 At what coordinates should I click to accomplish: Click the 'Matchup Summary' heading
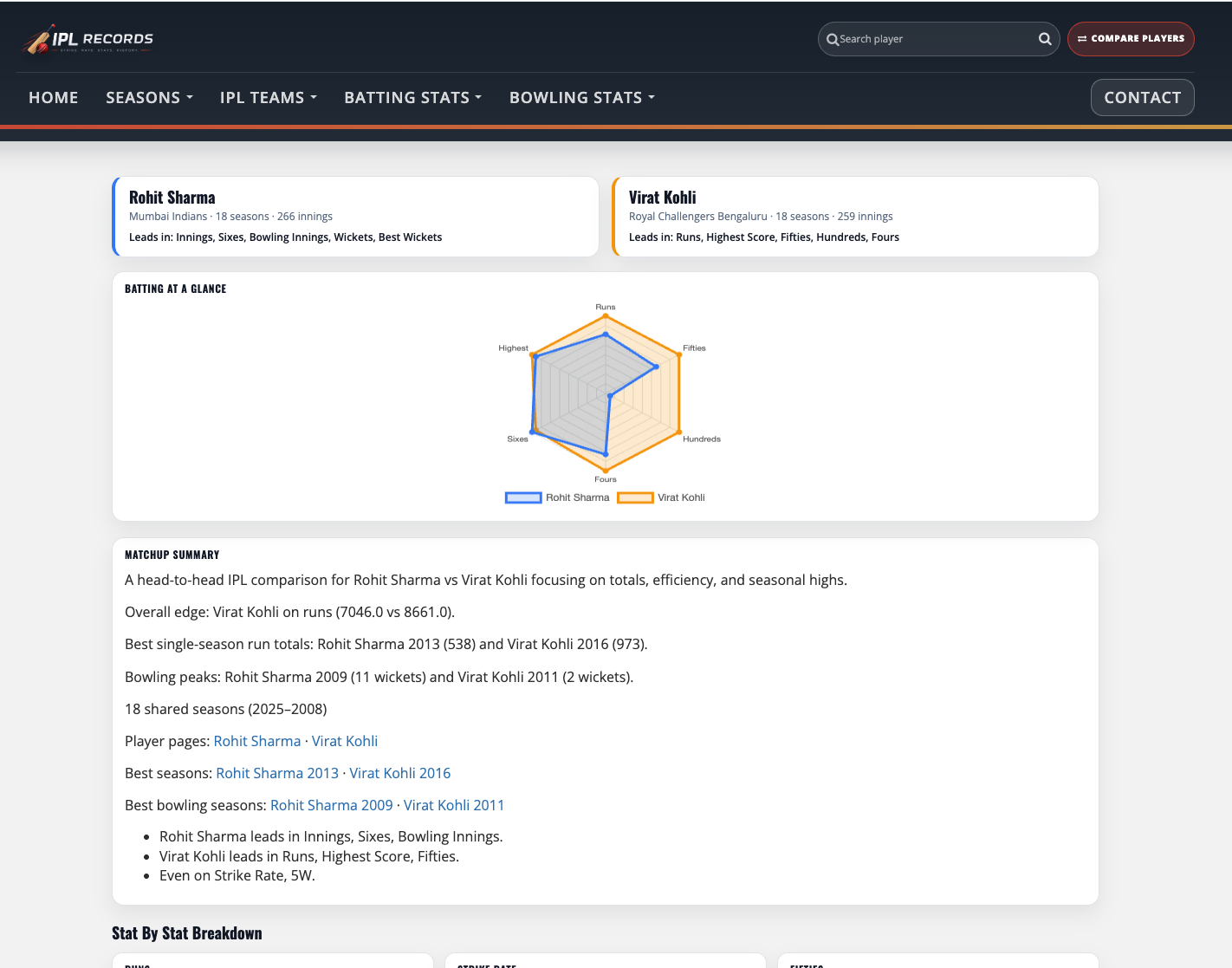coord(172,555)
